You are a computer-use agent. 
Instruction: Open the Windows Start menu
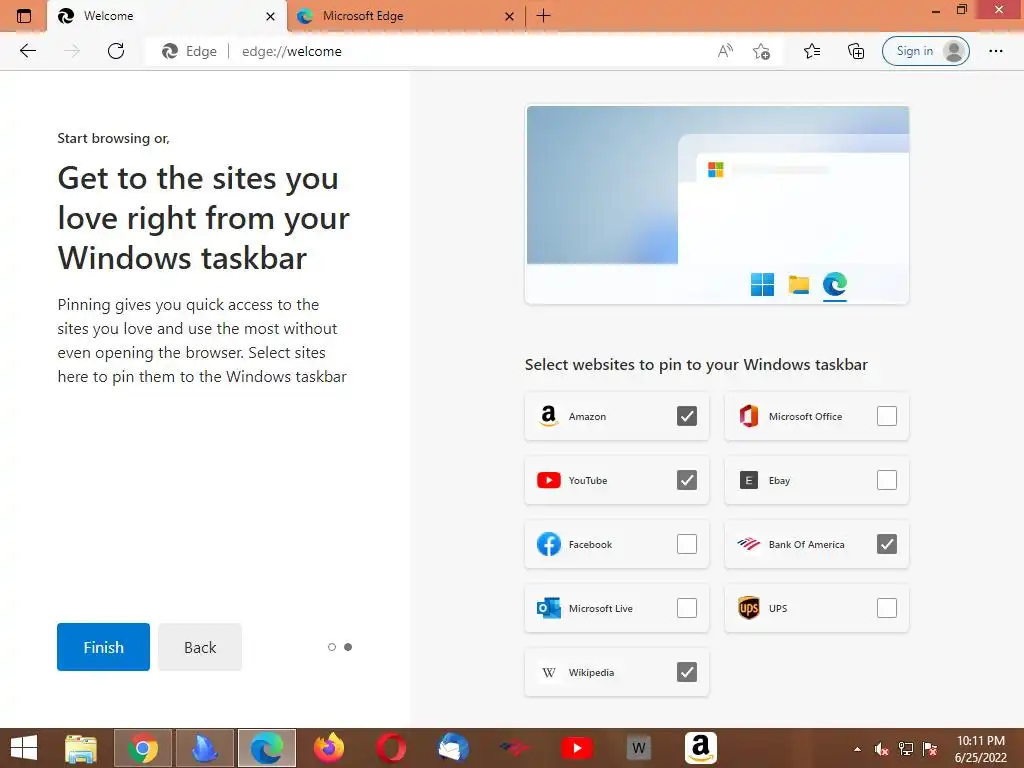point(24,748)
